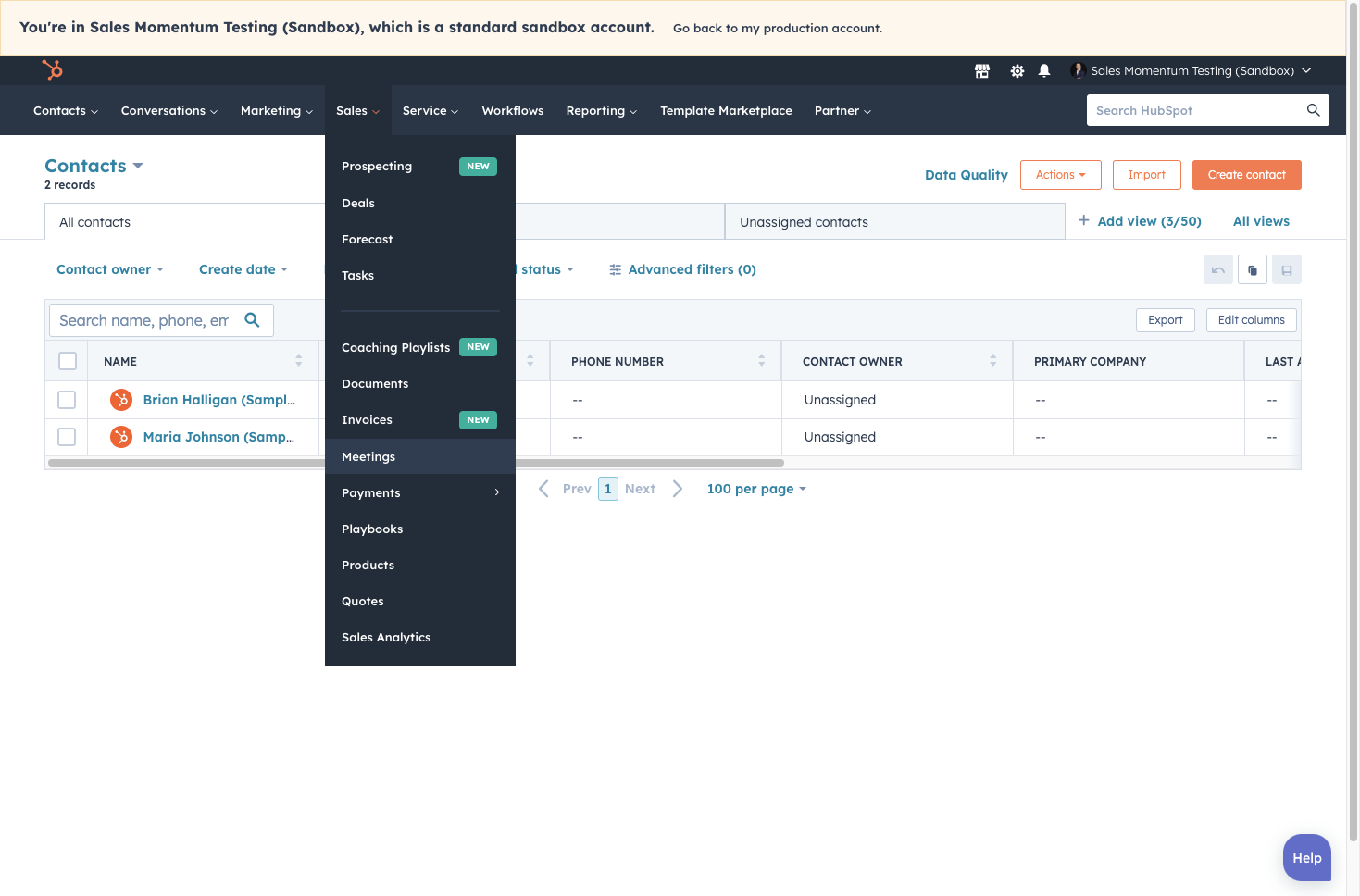The height and width of the screenshot is (896, 1360).
Task: Select all contacts checkbox in header
Action: coord(68,361)
